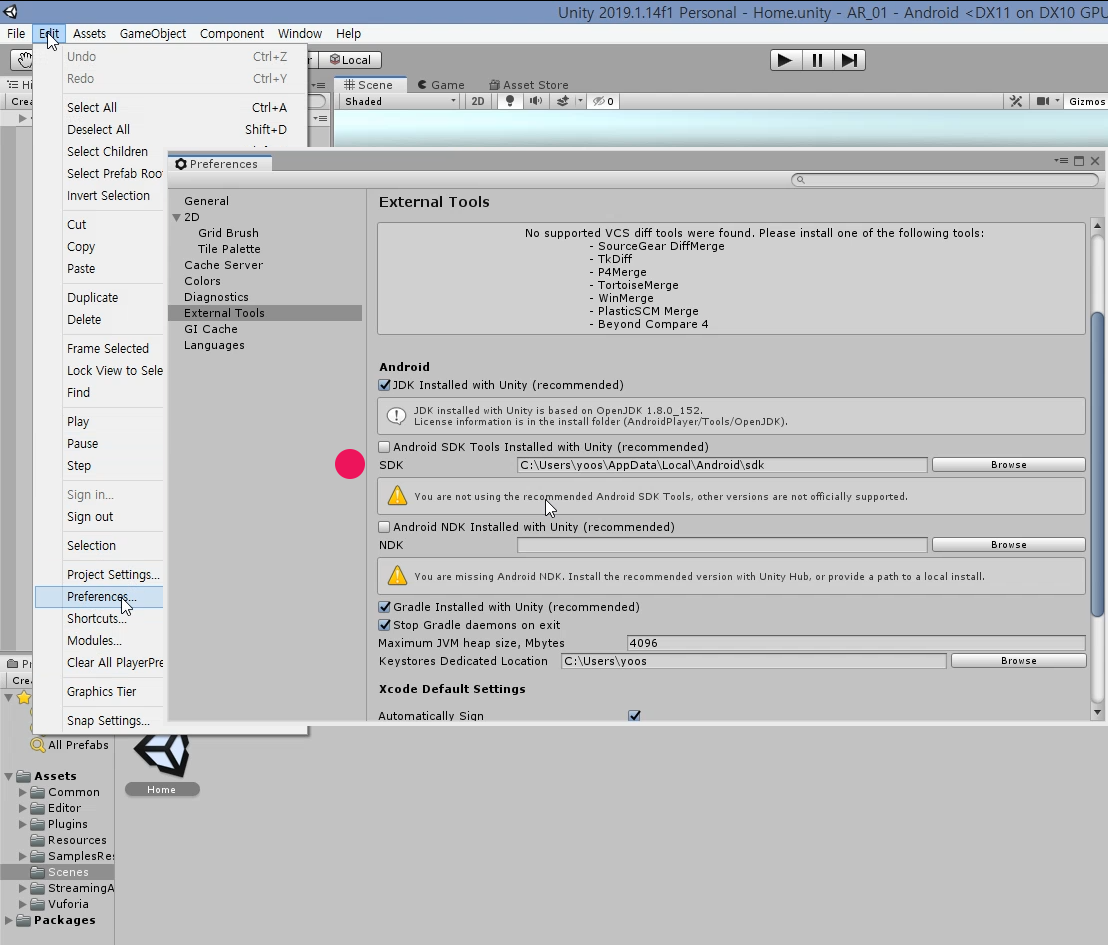This screenshot has width=1108, height=945.
Task: Switch to the Game tab
Action: point(441,85)
